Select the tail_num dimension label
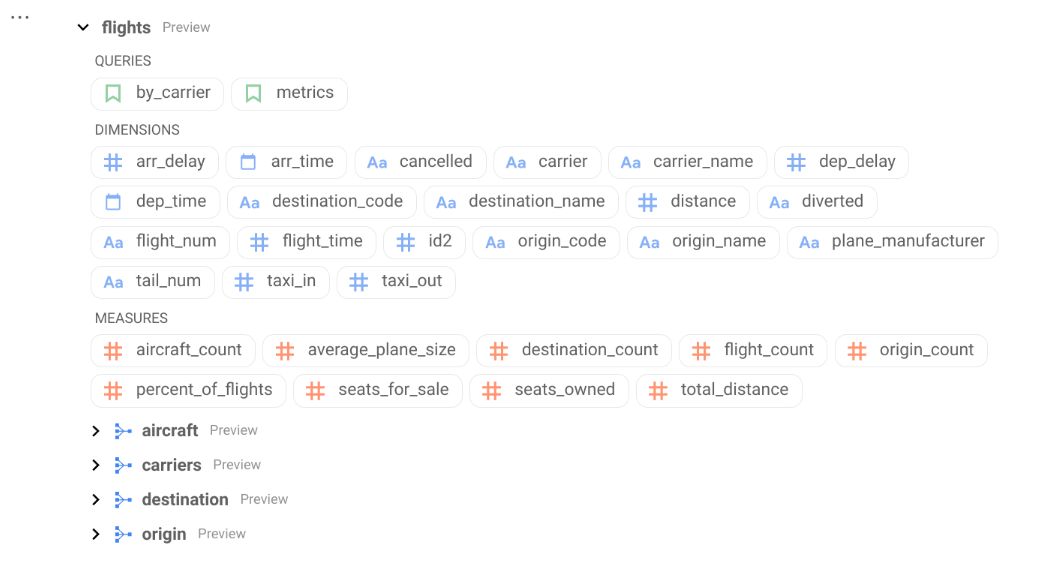This screenshot has width=1053, height=585. (168, 281)
